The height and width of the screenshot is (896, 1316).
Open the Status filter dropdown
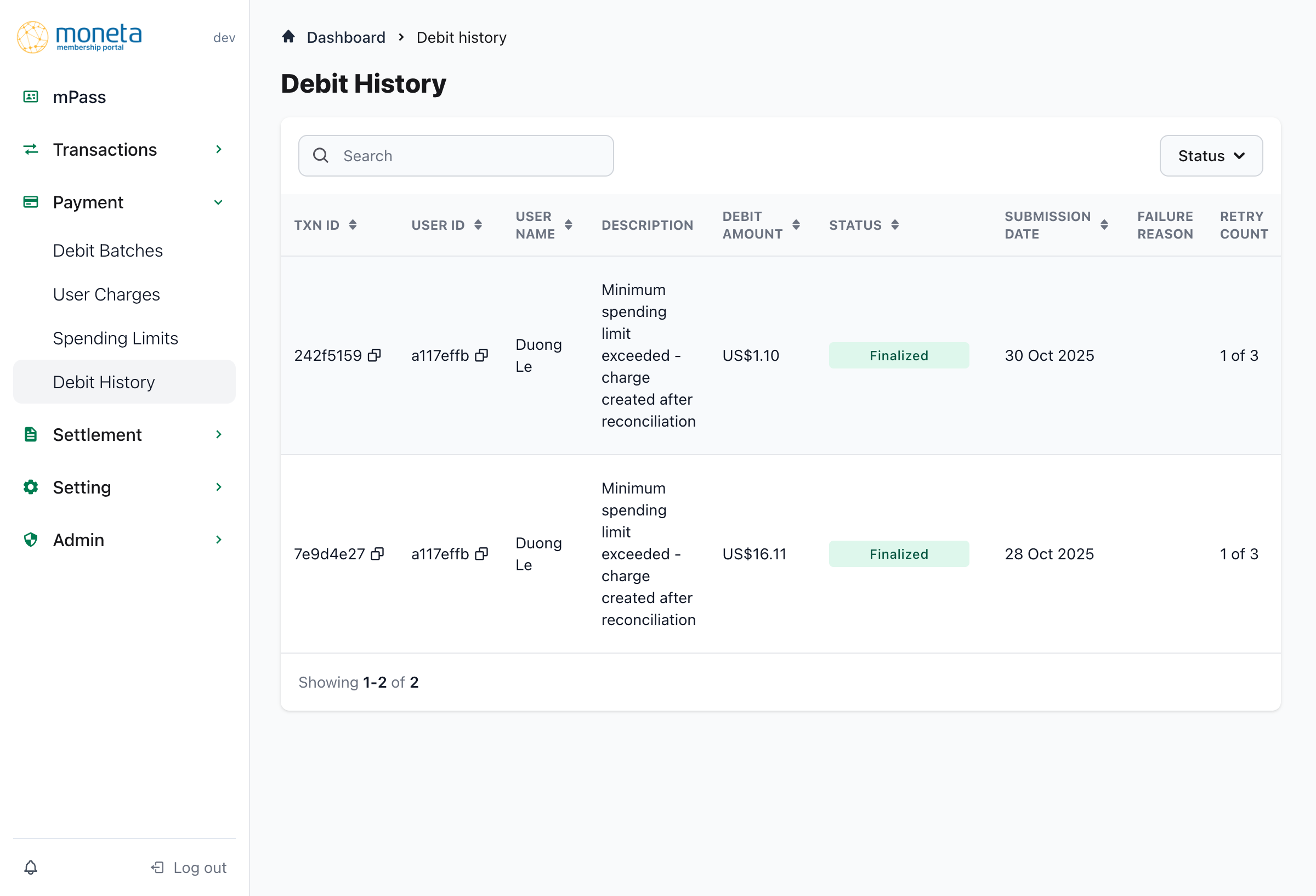pos(1211,156)
